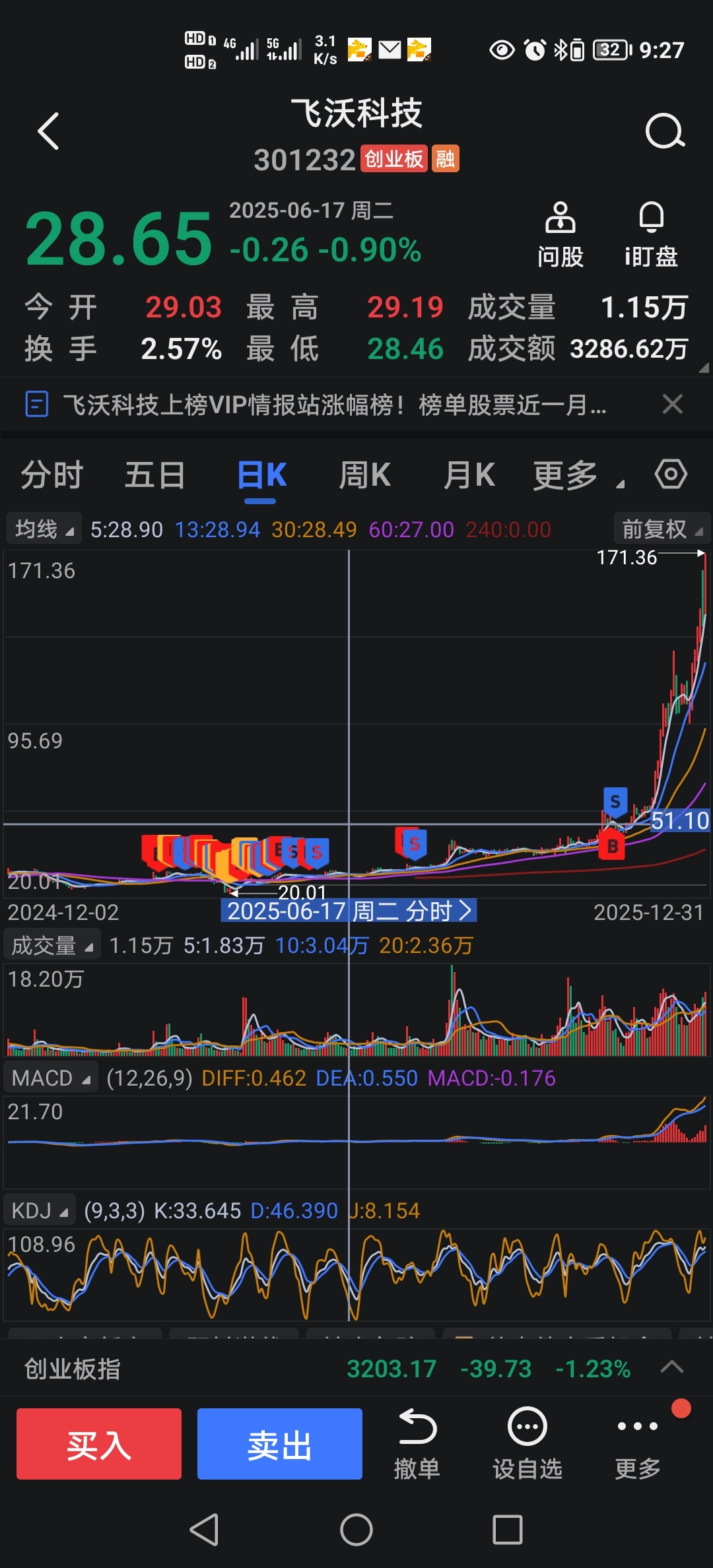This screenshot has height=1568, width=713.
Task: Tap the S marker near chart center
Action: (413, 843)
